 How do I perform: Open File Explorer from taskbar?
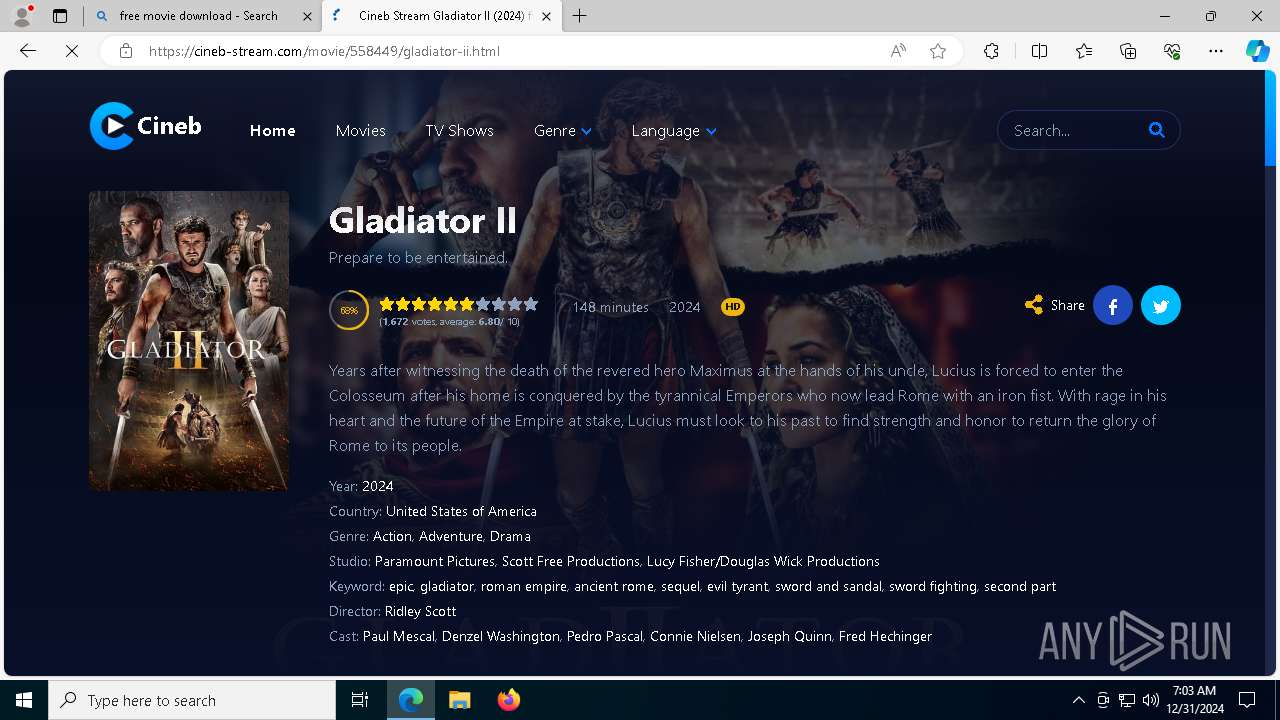(459, 700)
